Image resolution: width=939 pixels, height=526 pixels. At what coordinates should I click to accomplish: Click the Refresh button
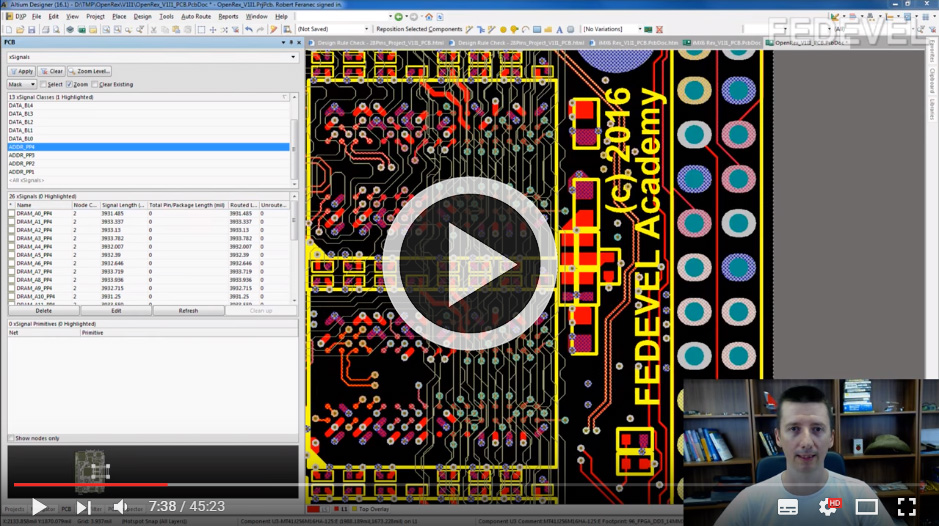[x=189, y=311]
